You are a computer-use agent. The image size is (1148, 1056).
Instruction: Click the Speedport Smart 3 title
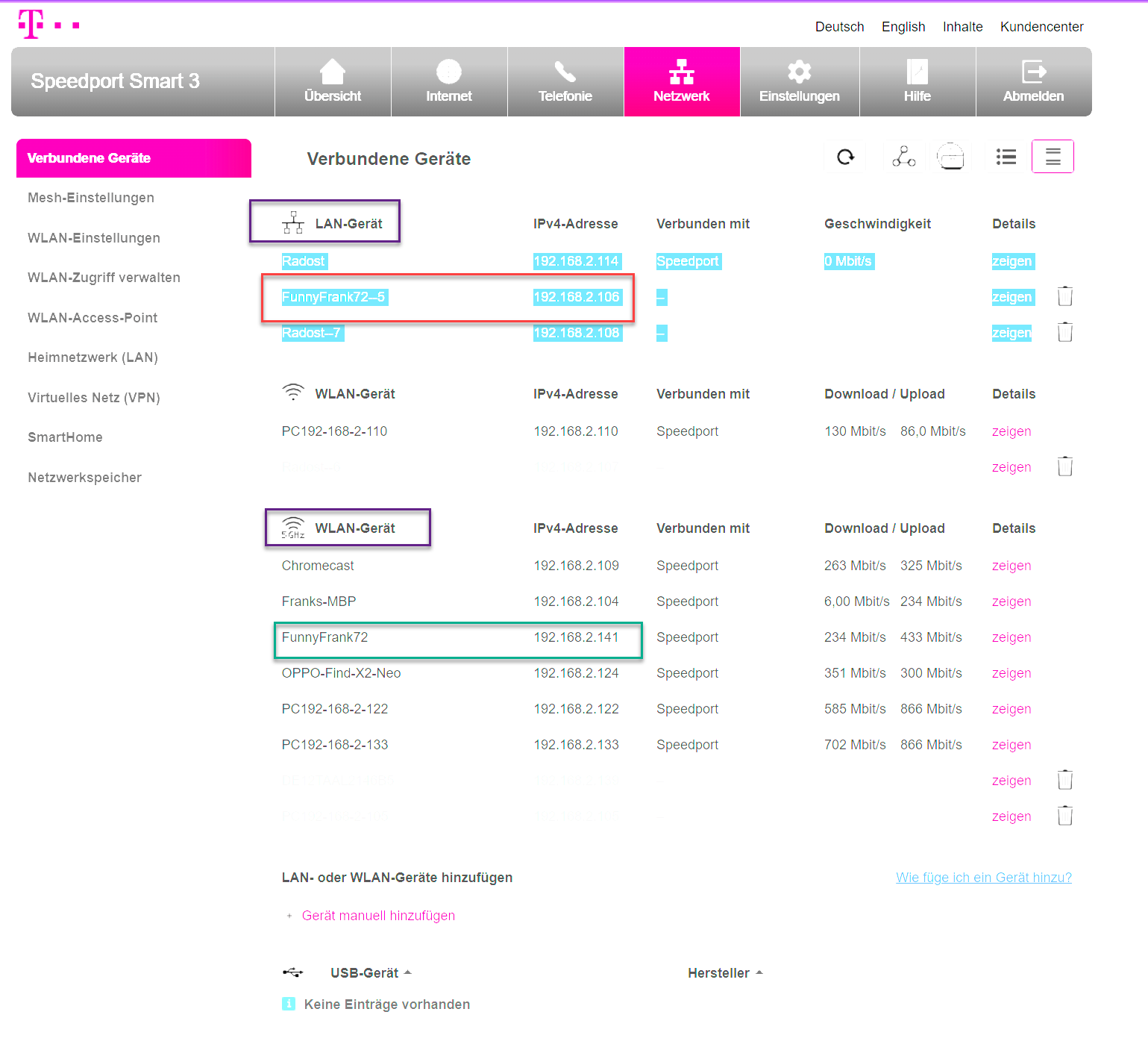click(116, 81)
